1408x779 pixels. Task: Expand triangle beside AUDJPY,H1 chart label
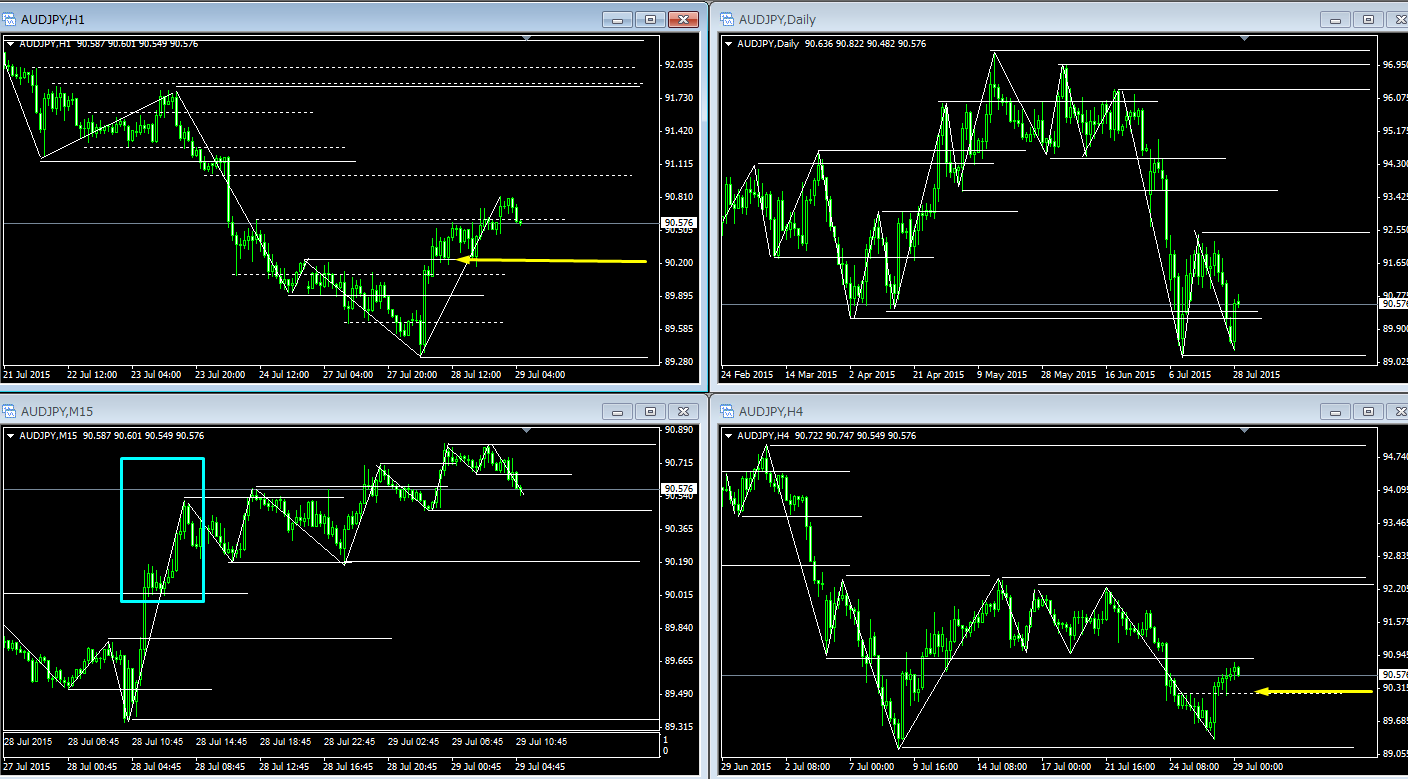click(11, 43)
